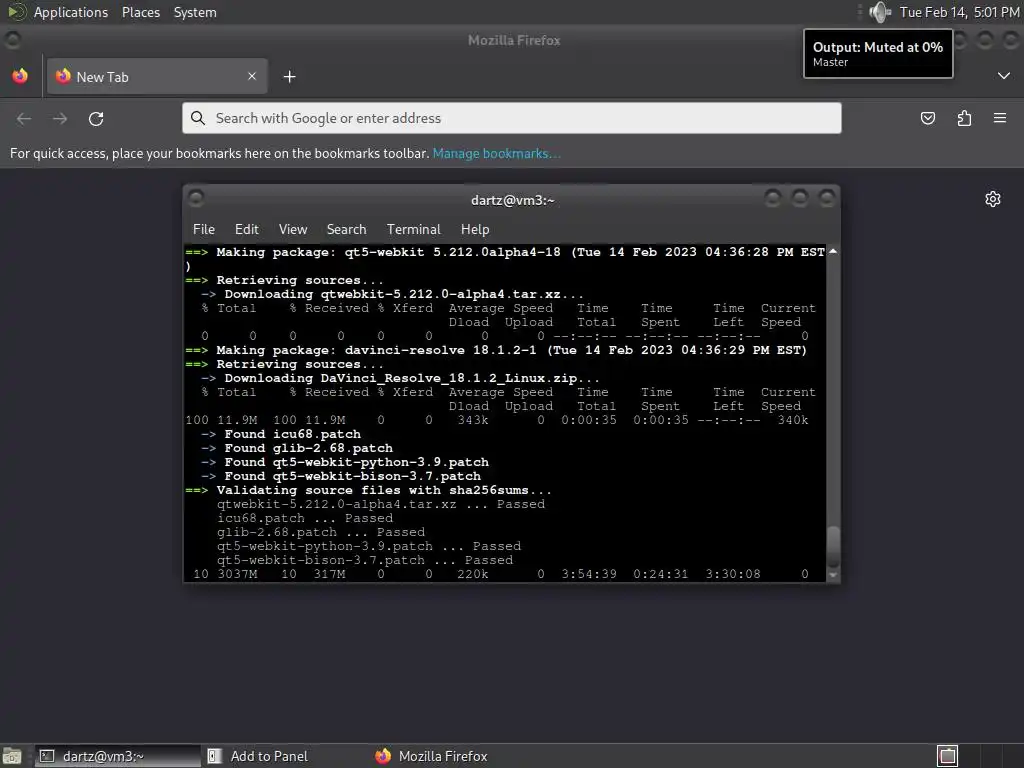Viewport: 1024px width, 768px height.
Task: Expand the List all tabs chevron
Action: coord(1004,76)
